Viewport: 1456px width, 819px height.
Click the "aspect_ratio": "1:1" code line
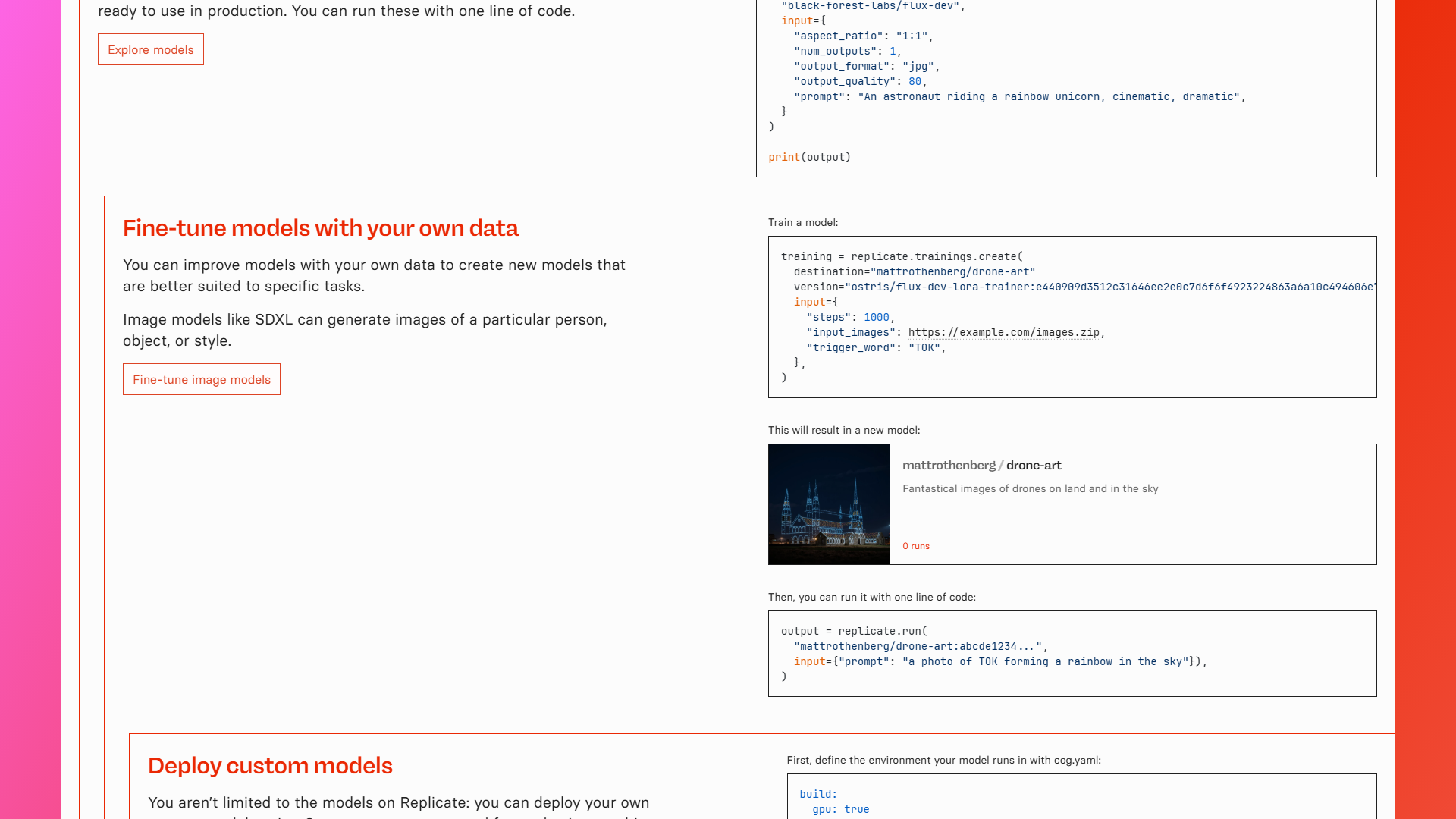[864, 36]
